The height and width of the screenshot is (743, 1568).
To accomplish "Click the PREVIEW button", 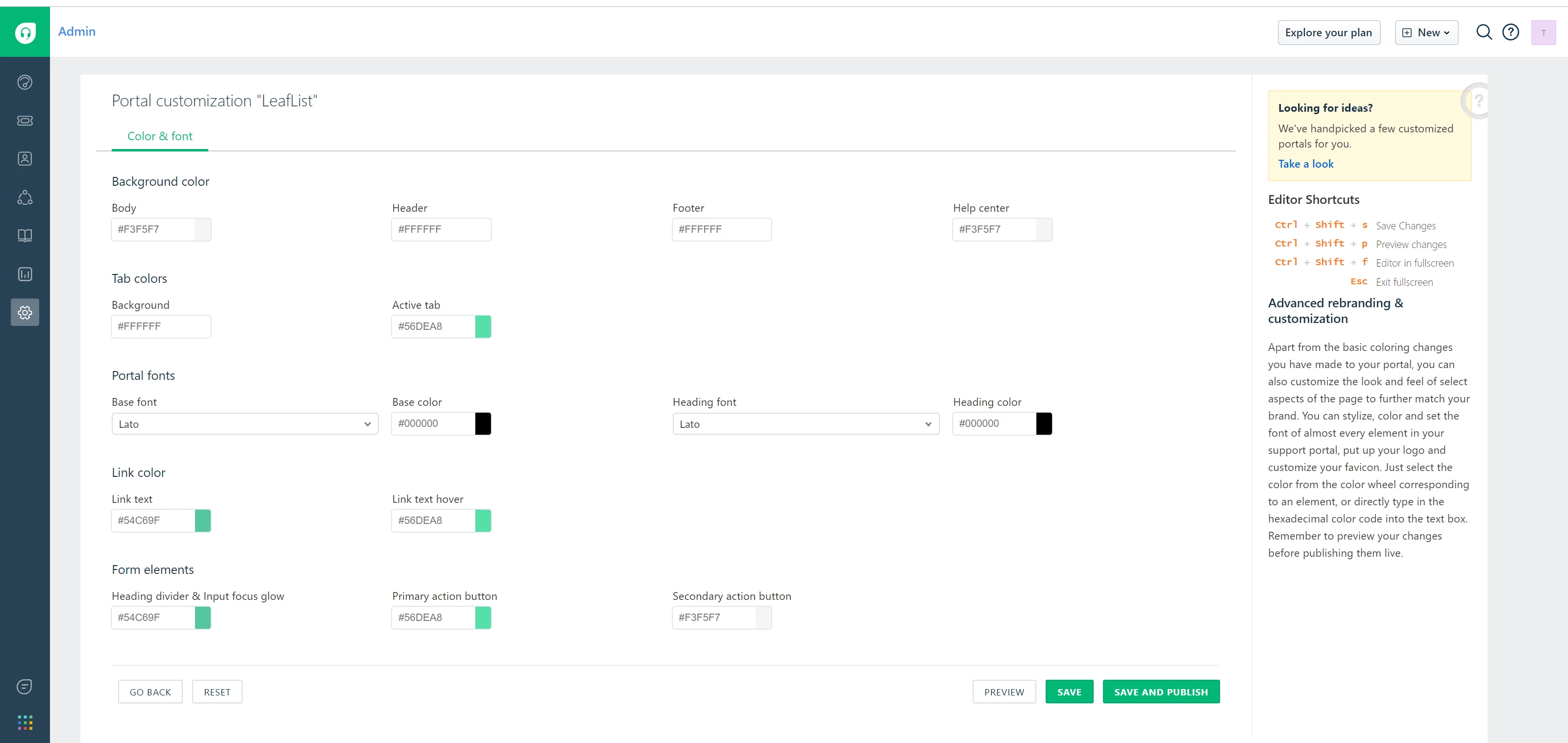I will pos(1004,692).
